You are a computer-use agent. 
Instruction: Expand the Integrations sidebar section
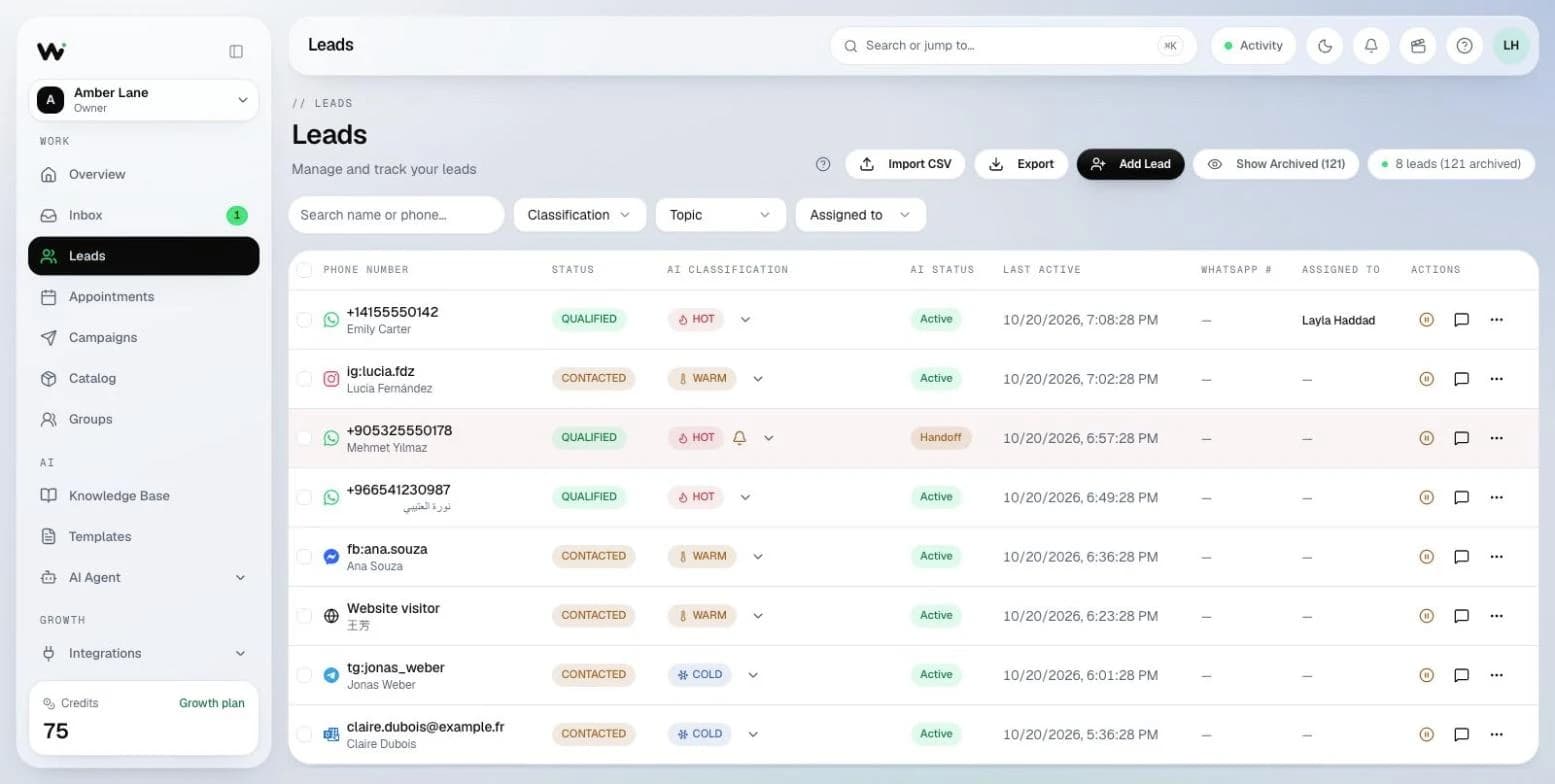pos(144,653)
